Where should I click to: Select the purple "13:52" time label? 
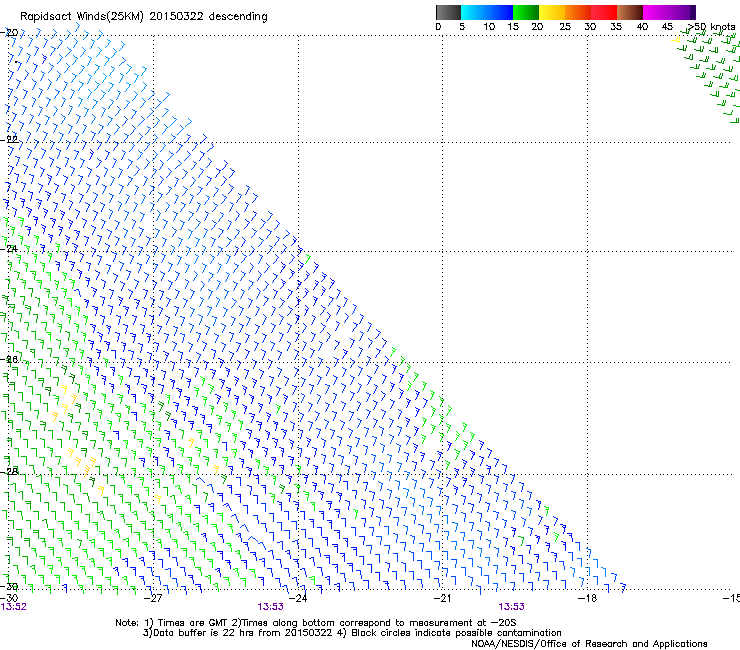[x=14, y=607]
